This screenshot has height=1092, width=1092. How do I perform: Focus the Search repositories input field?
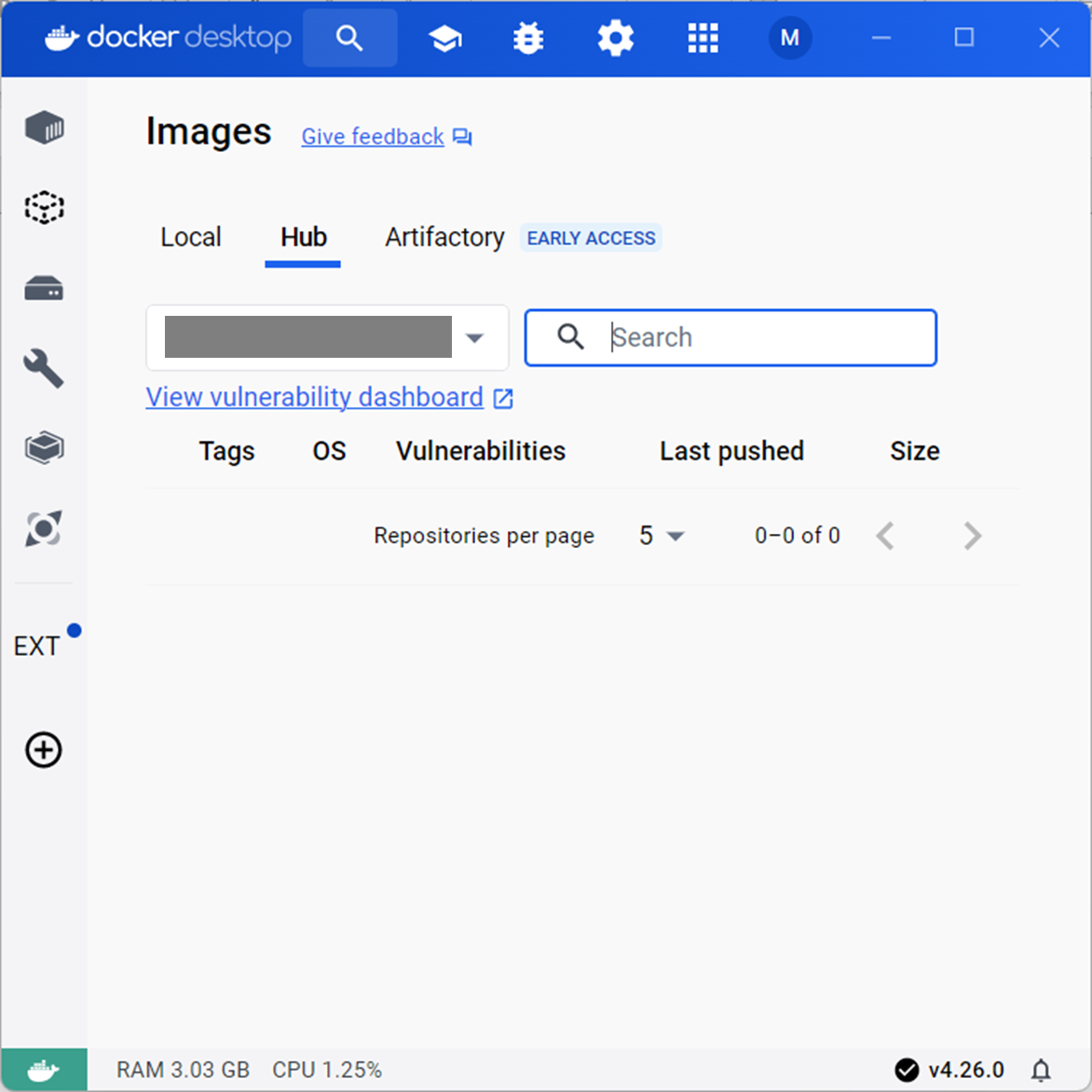730,338
